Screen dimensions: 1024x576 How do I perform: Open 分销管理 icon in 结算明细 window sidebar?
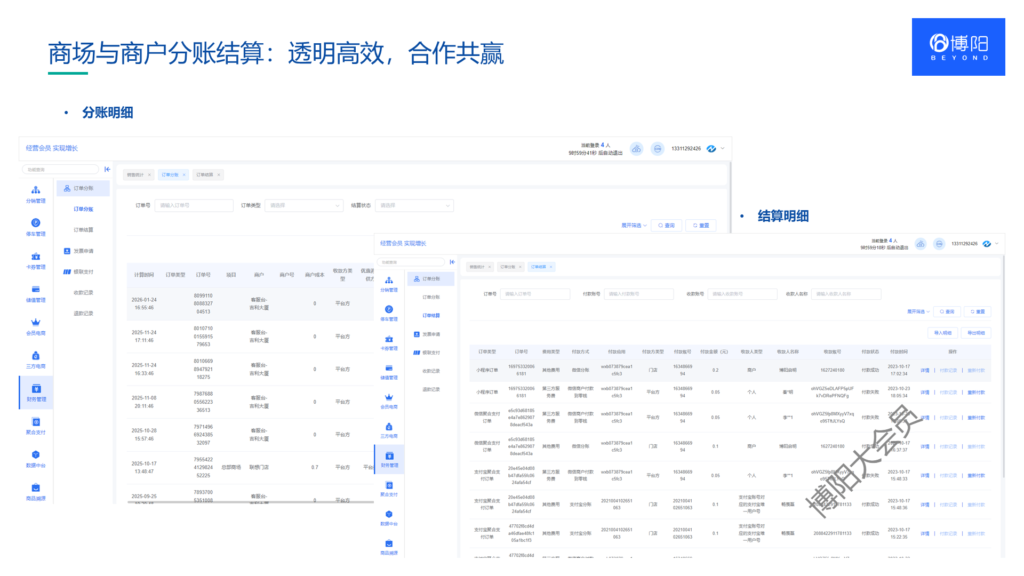(x=389, y=280)
